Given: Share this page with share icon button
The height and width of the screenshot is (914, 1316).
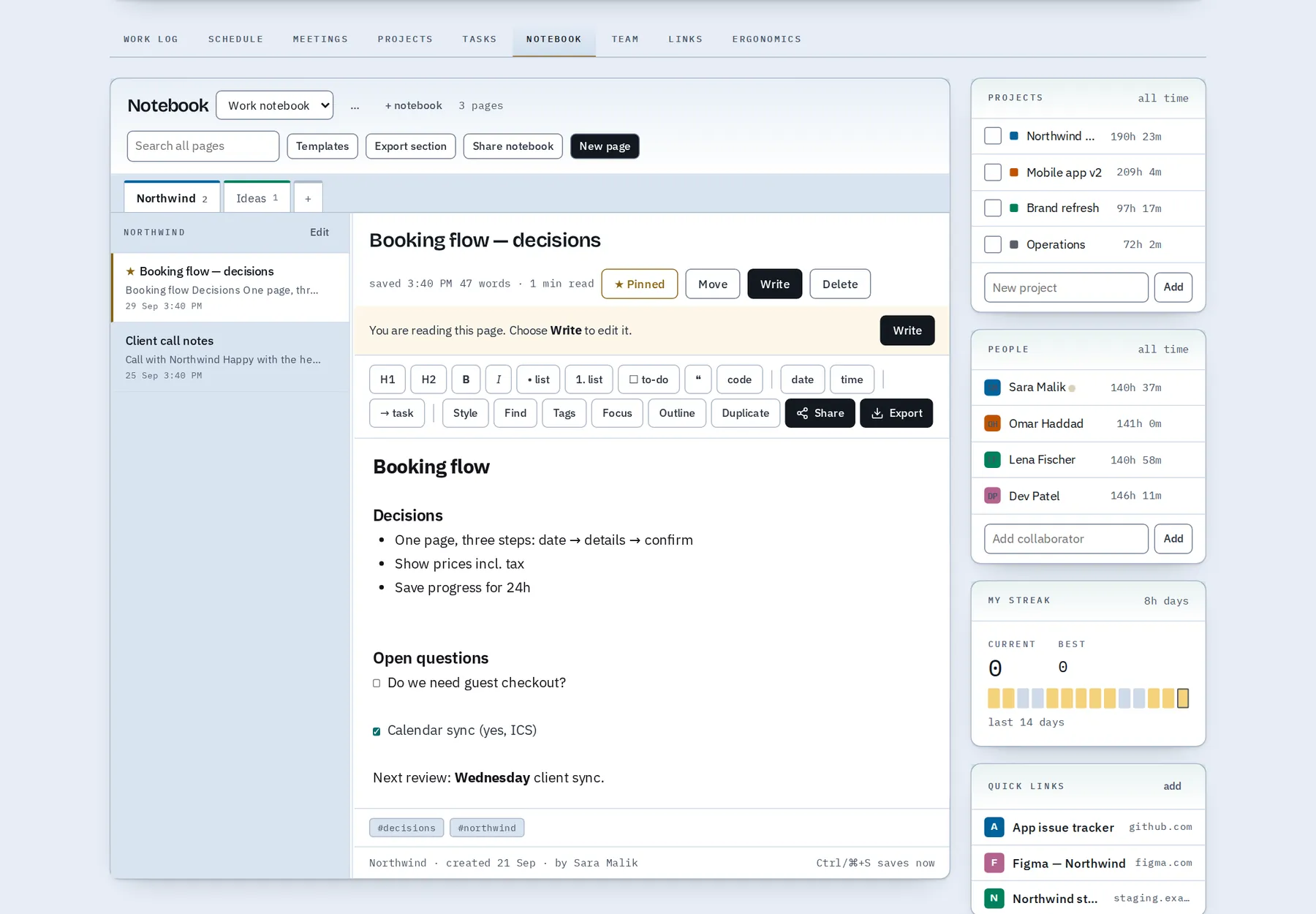Looking at the screenshot, I should tap(820, 413).
